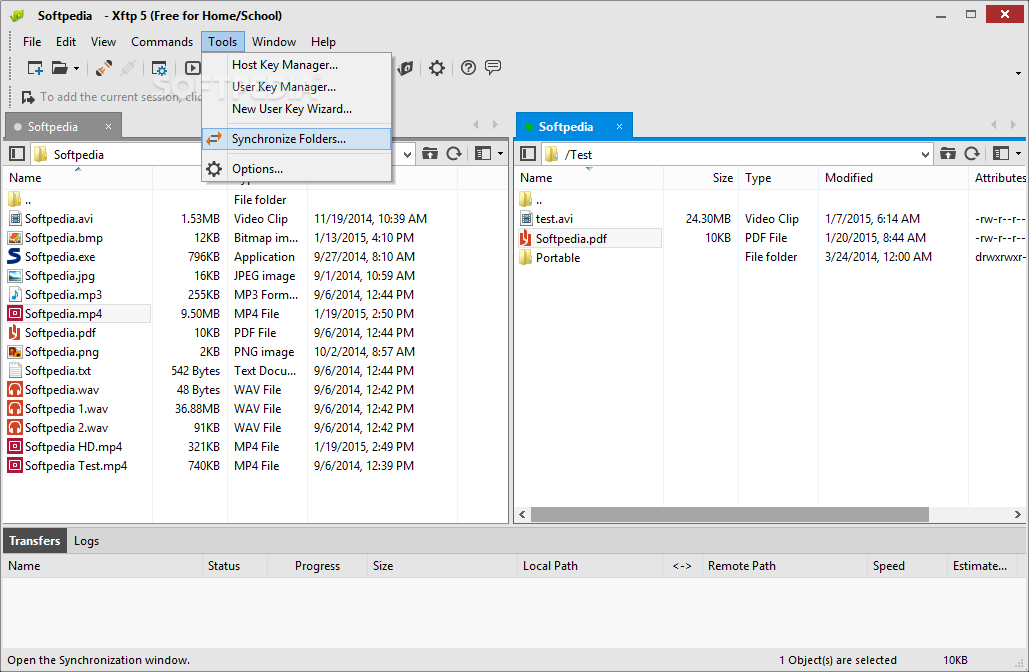Select the Softpedia 1.wav file icon

pyautogui.click(x=14, y=408)
